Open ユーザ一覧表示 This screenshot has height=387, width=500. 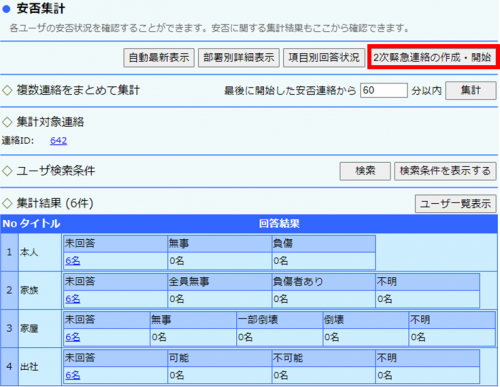coord(456,203)
